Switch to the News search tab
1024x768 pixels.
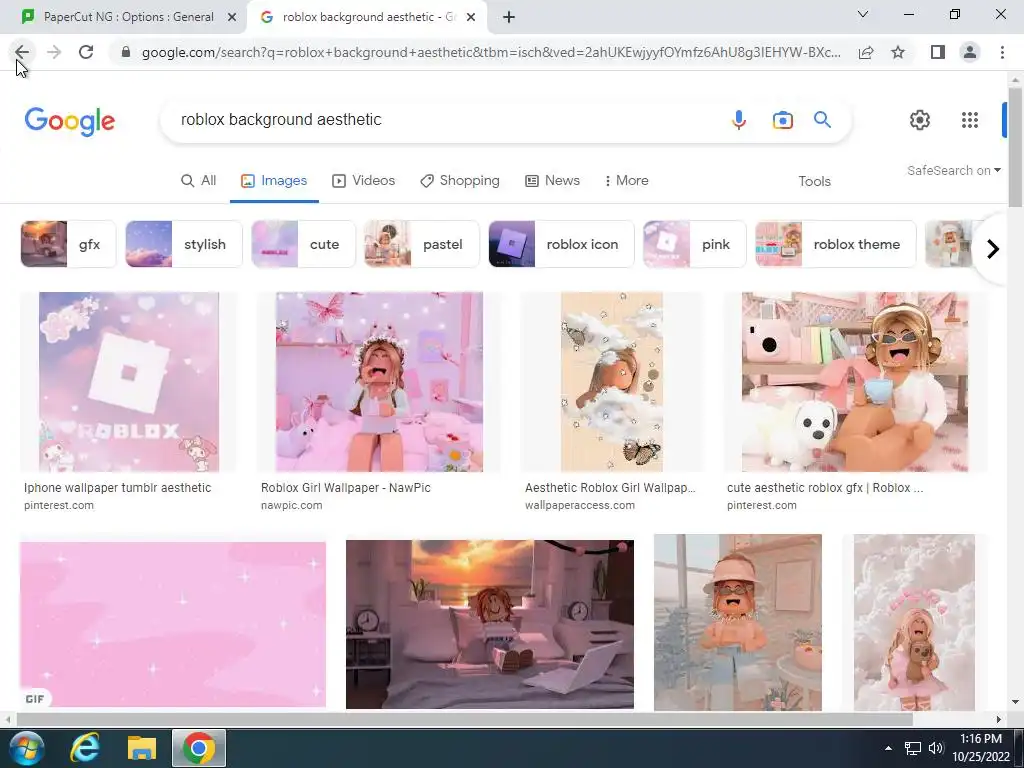click(x=552, y=181)
